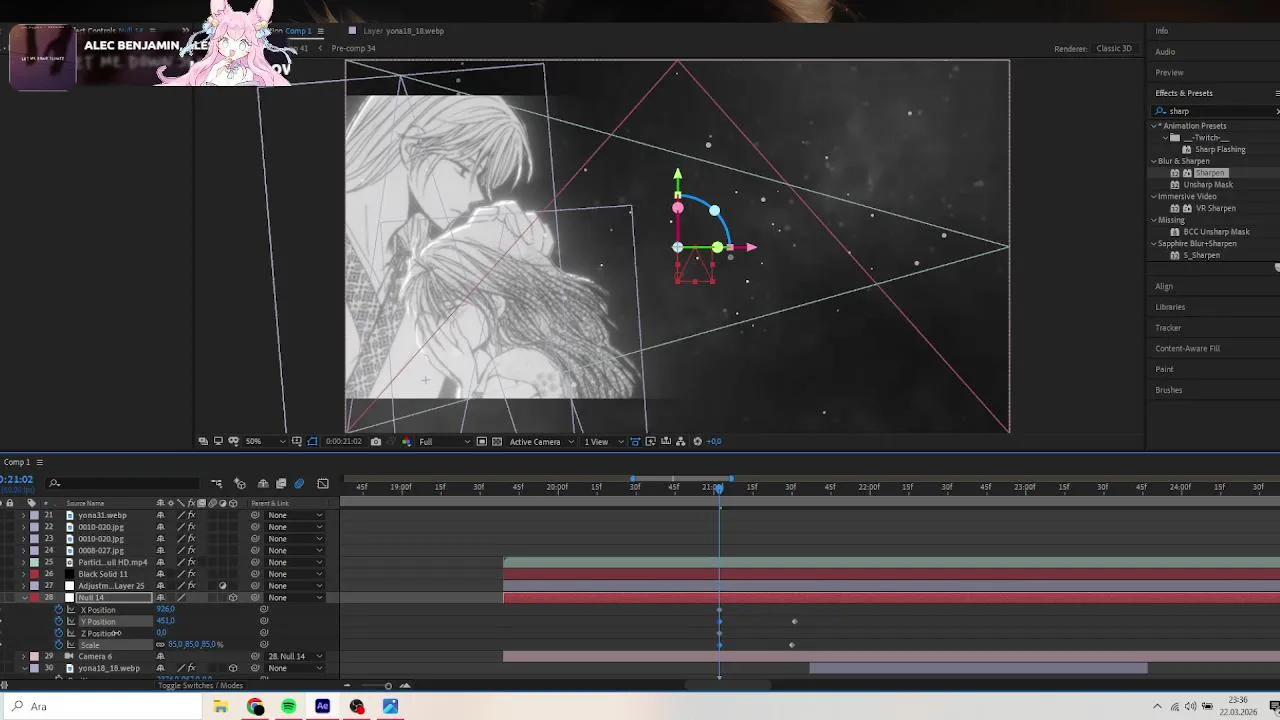Click the snapshot camera icon in the viewer
The image size is (1280, 720).
click(376, 441)
